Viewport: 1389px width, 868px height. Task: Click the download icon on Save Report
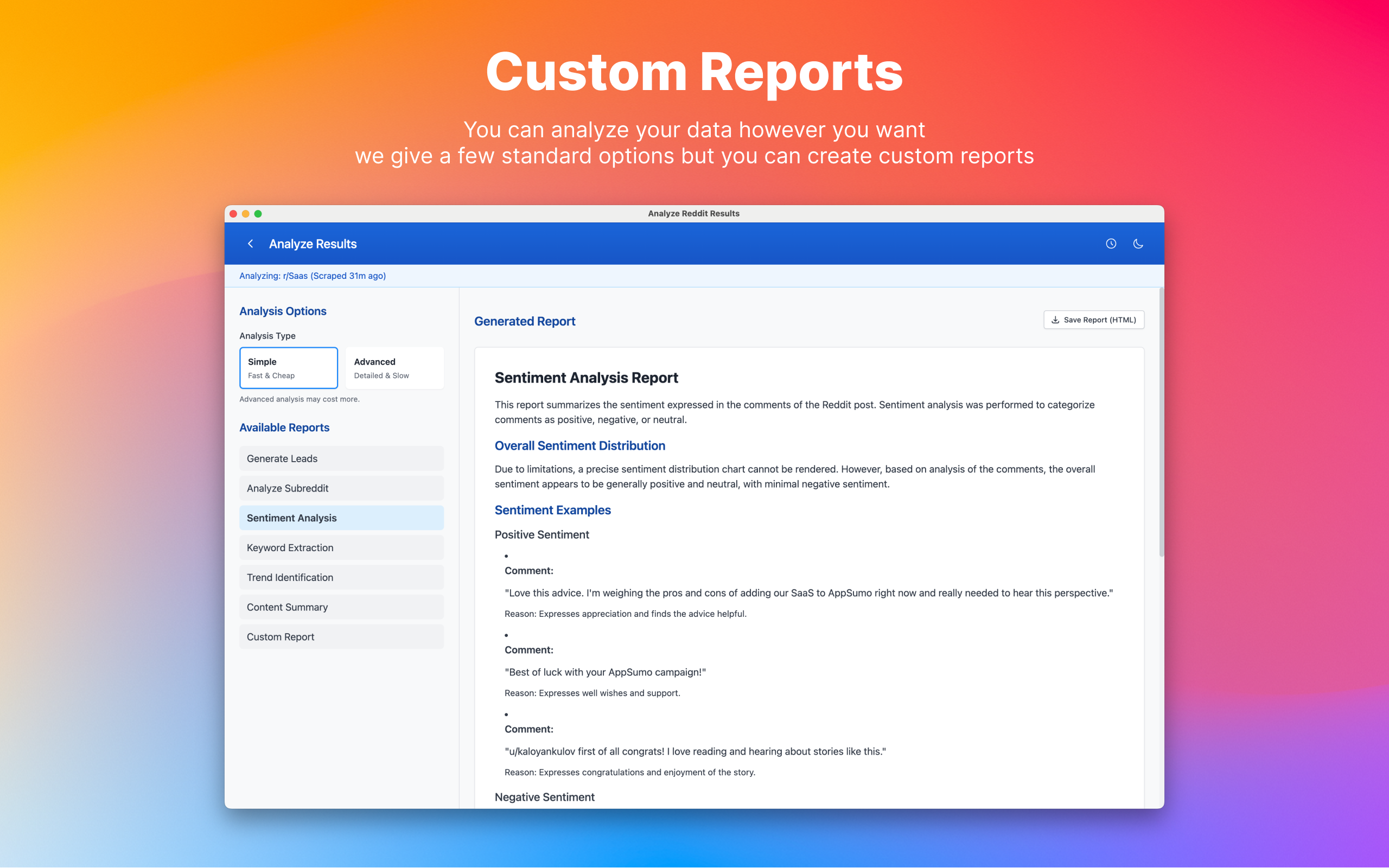pos(1055,320)
